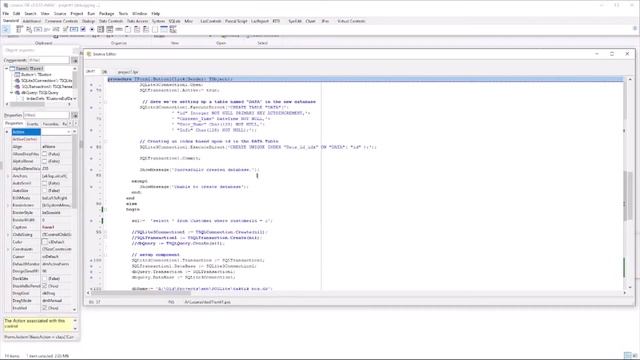Pick the TCheckBox component from the palette

pos(83,29)
